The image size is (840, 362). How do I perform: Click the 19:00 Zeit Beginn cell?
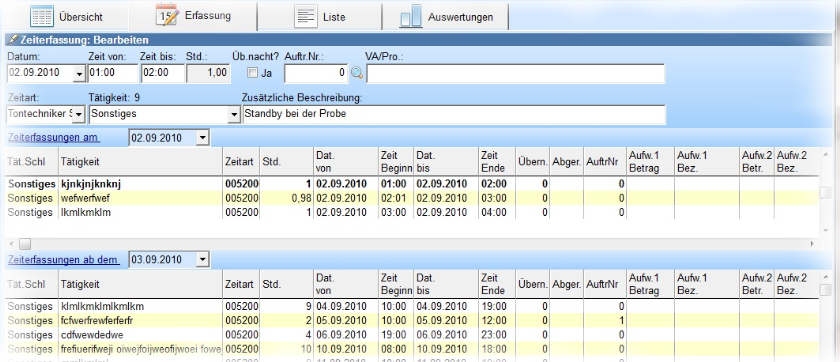pos(396,335)
